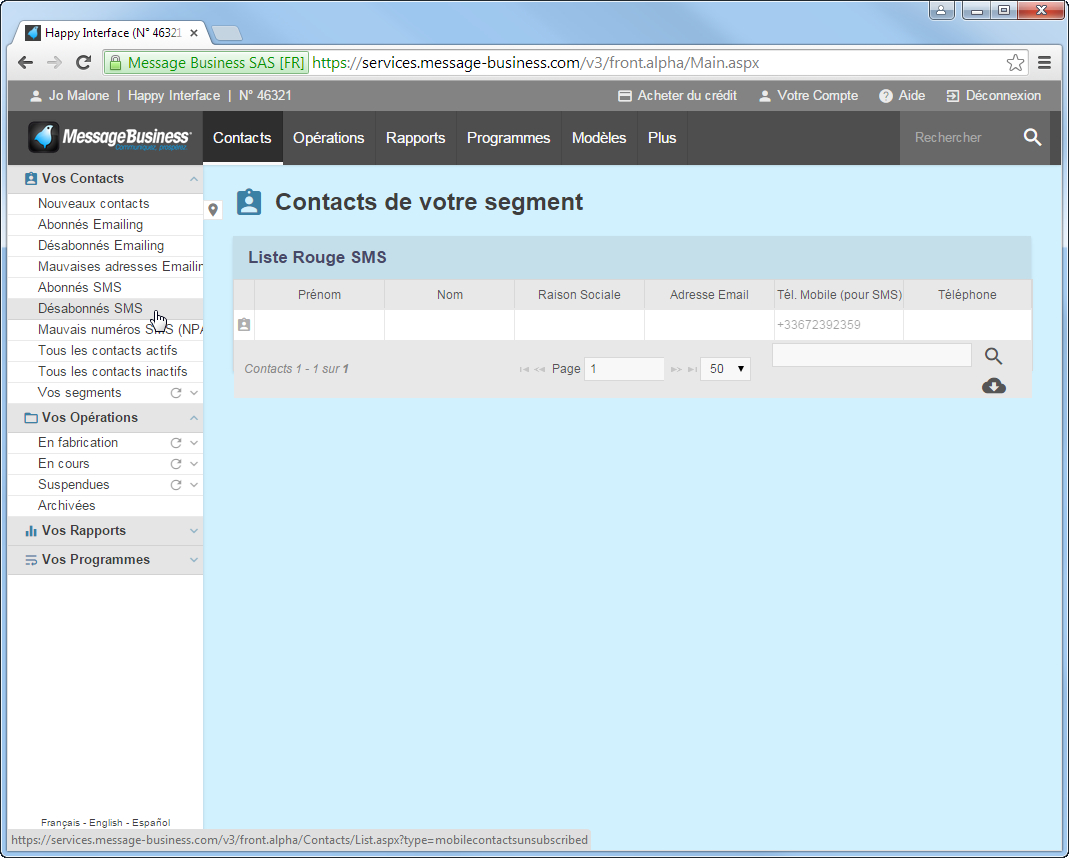Collapse the Vos Contacts section
The width and height of the screenshot is (1069, 858).
(194, 179)
